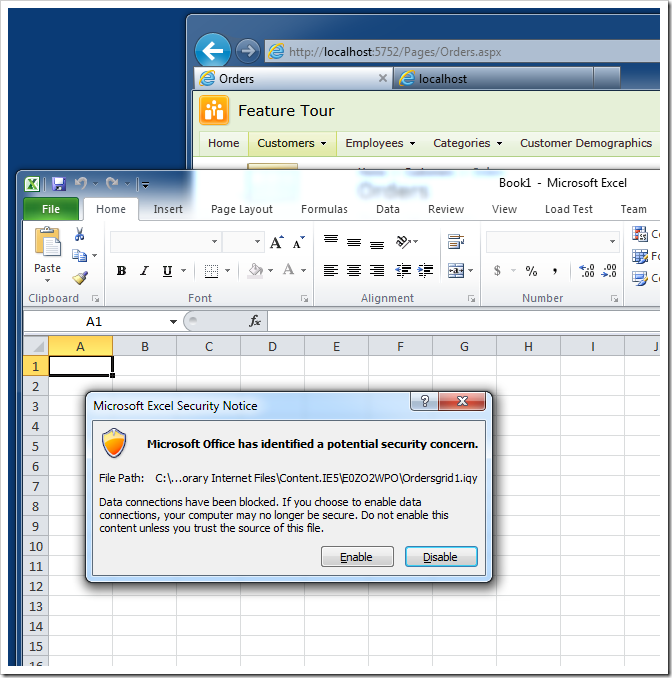Select Middle Align icon
Image resolution: width=672 pixels, height=678 pixels.
pos(354,242)
